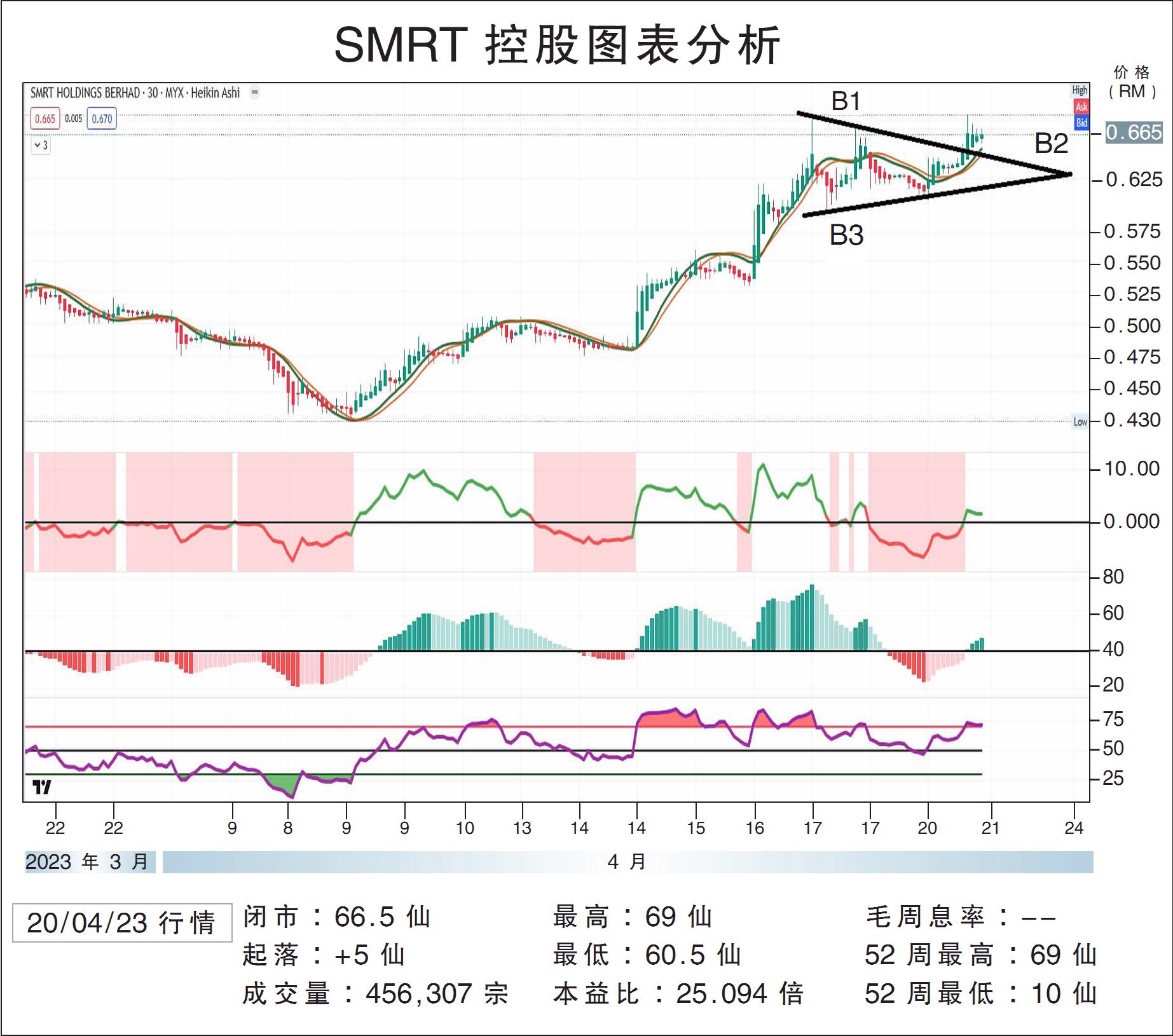This screenshot has height=1036, width=1173.
Task: Click the 0.575 price scale value
Action: coord(1132,231)
